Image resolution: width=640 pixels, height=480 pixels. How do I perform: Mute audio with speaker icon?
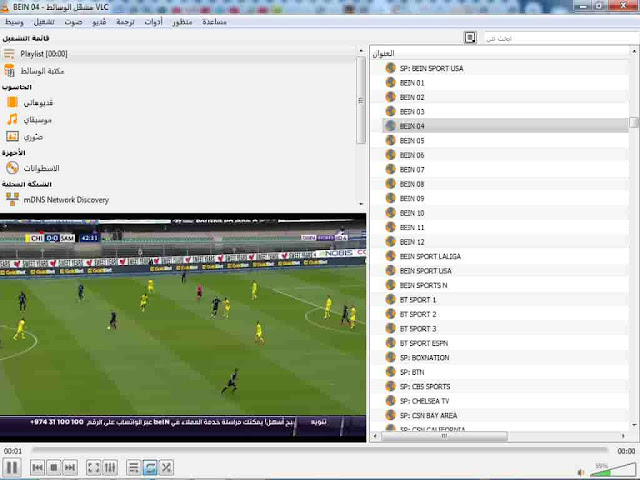[581, 472]
